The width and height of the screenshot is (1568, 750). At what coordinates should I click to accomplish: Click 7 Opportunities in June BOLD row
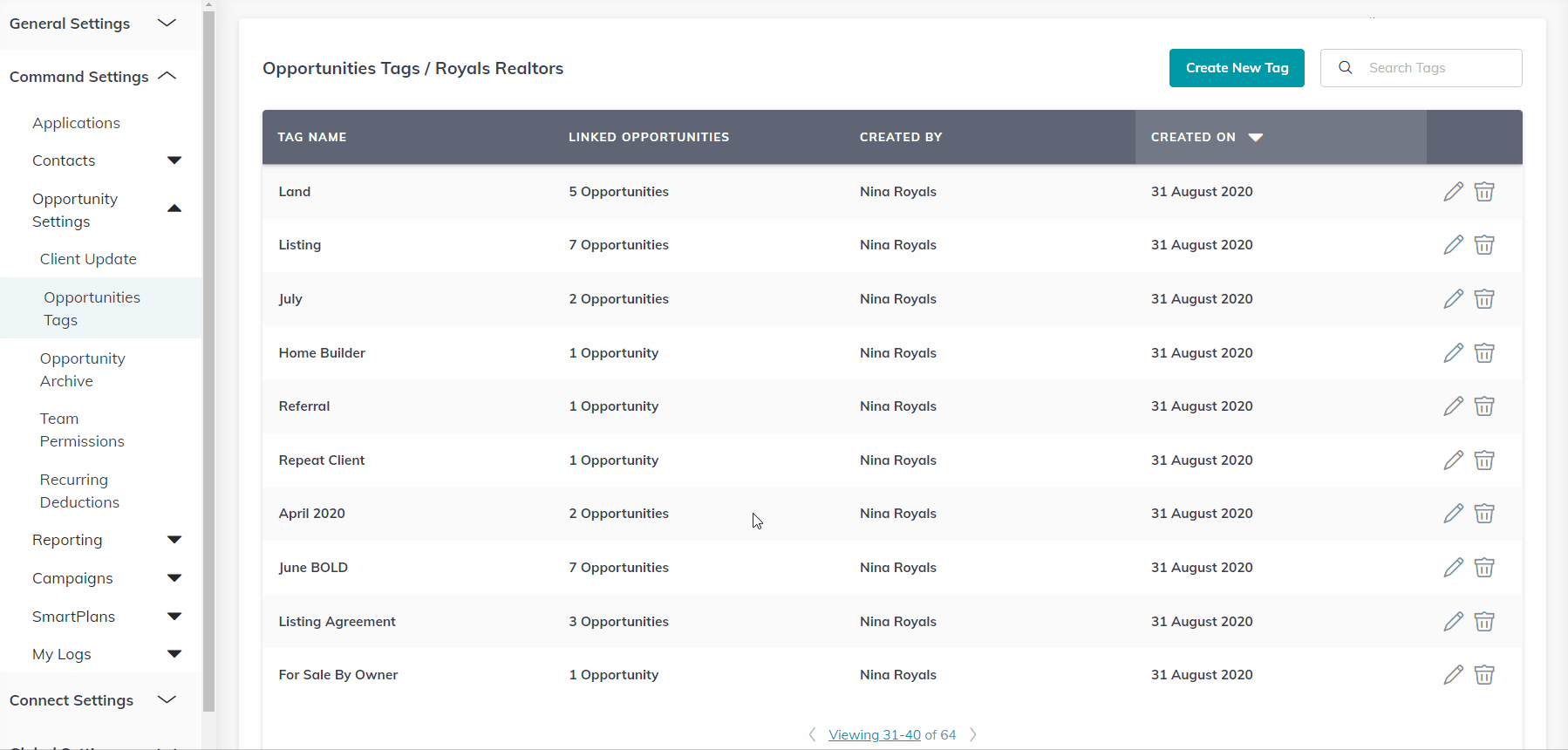[x=619, y=568]
